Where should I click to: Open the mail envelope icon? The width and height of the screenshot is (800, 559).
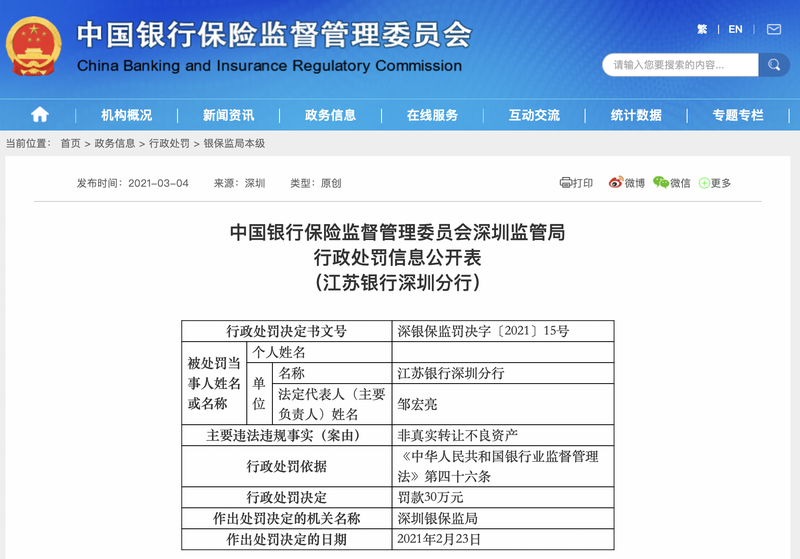[x=773, y=29]
